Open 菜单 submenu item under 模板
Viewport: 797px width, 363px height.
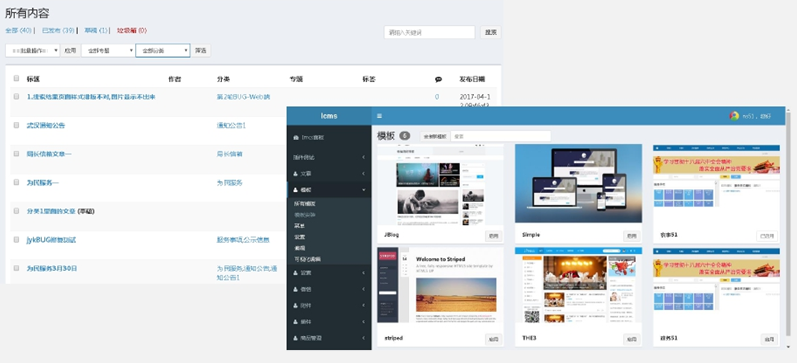[299, 226]
